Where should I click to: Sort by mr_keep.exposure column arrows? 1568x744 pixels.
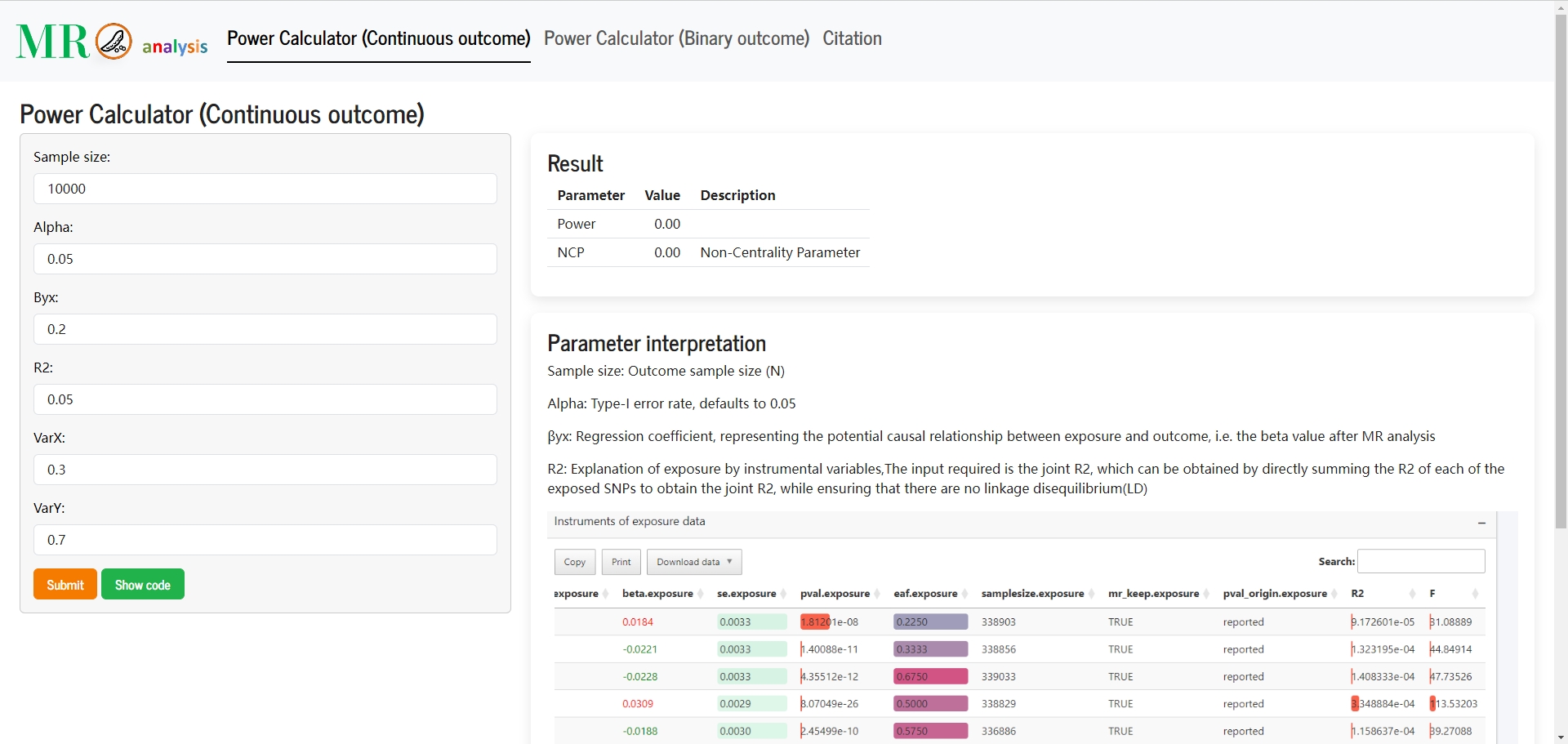(1207, 594)
